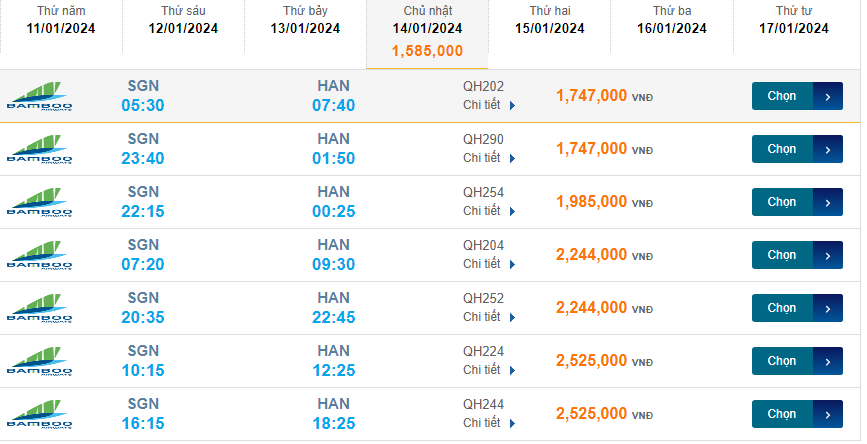Select Thứ bảy 13/01/2024 date tab
867x444 pixels.
305,21
